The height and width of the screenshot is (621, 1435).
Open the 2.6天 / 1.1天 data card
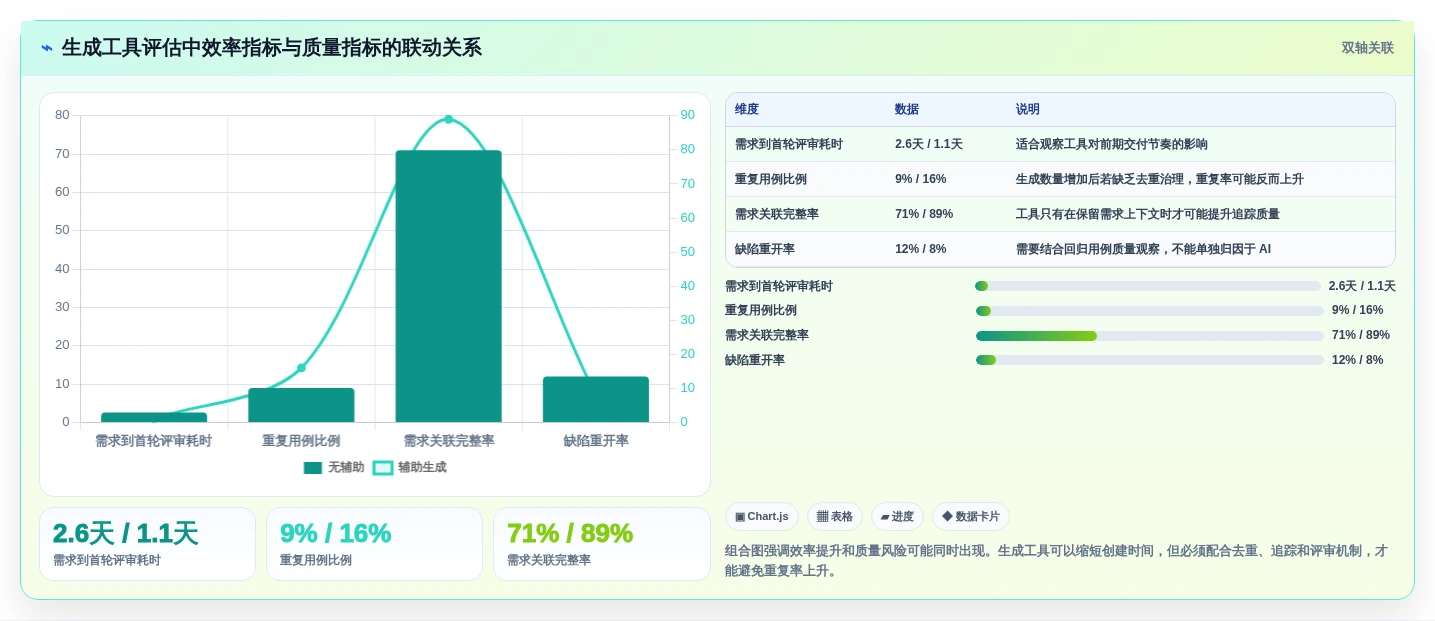[148, 544]
